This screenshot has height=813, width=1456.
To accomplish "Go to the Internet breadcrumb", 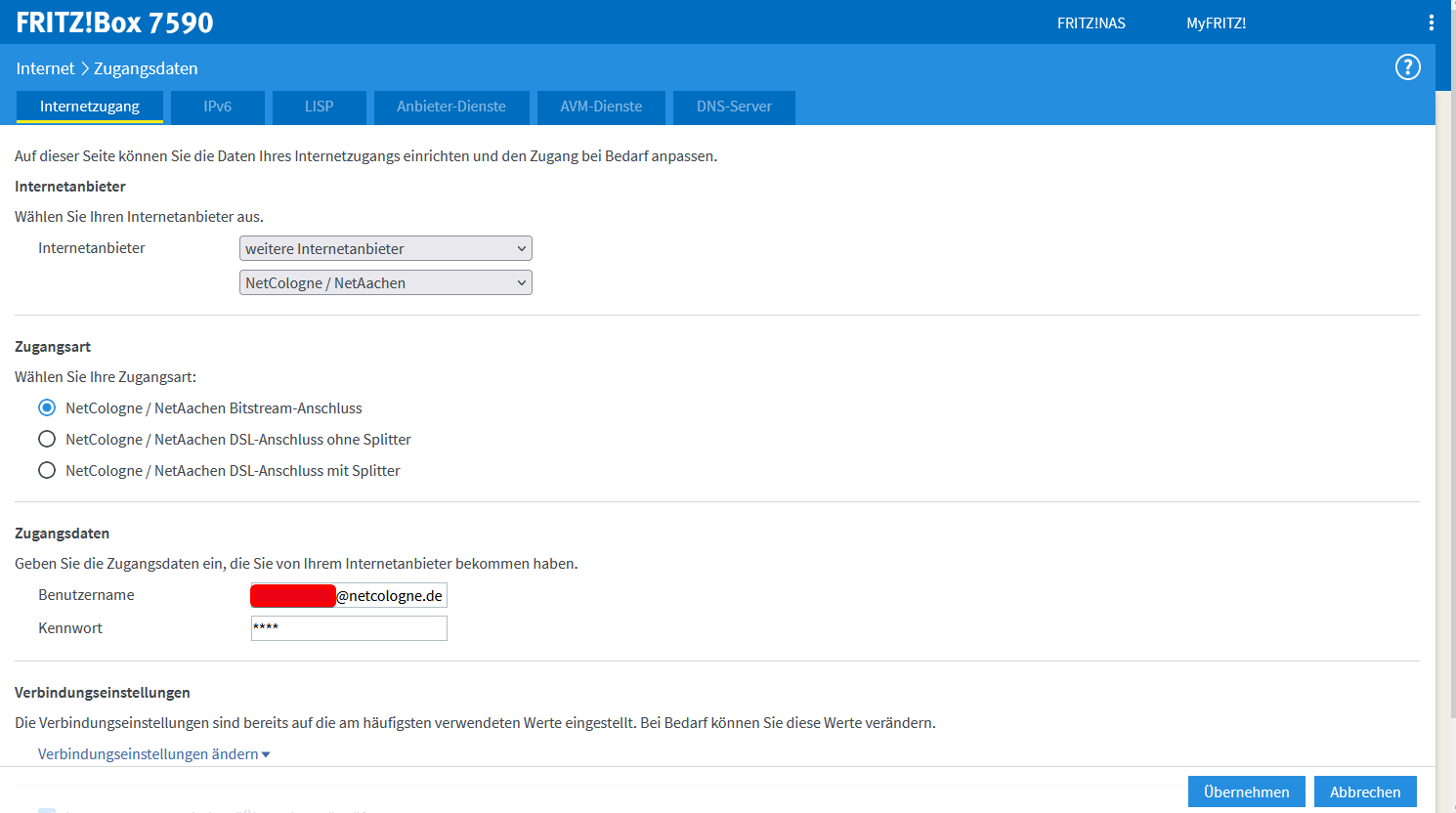I will click(45, 68).
